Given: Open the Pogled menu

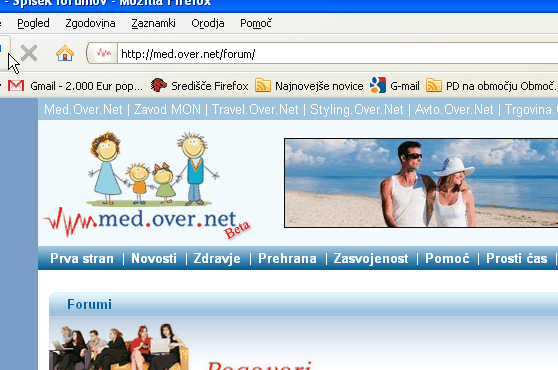Looking at the screenshot, I should (x=33, y=23).
